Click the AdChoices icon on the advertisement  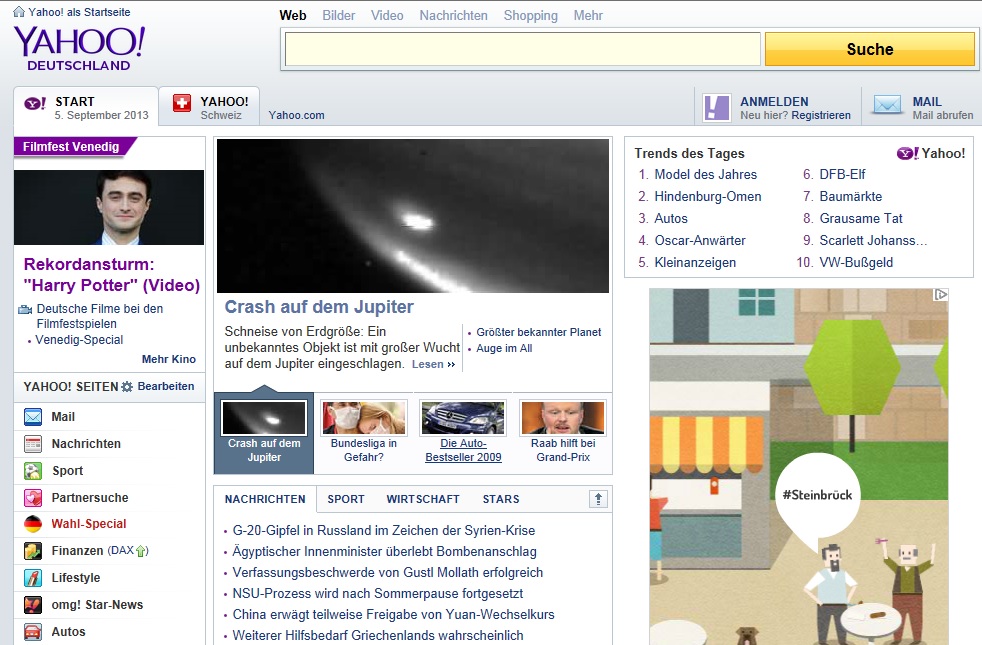point(941,294)
